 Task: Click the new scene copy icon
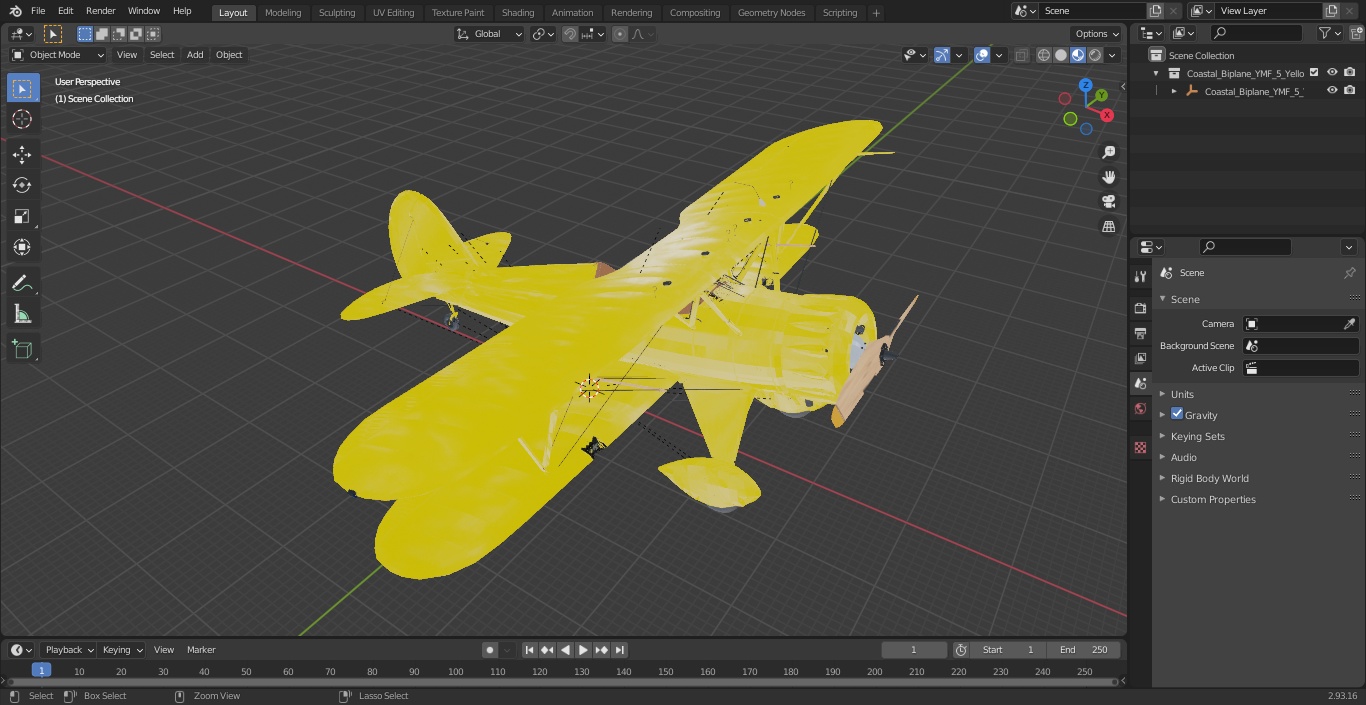1155,11
